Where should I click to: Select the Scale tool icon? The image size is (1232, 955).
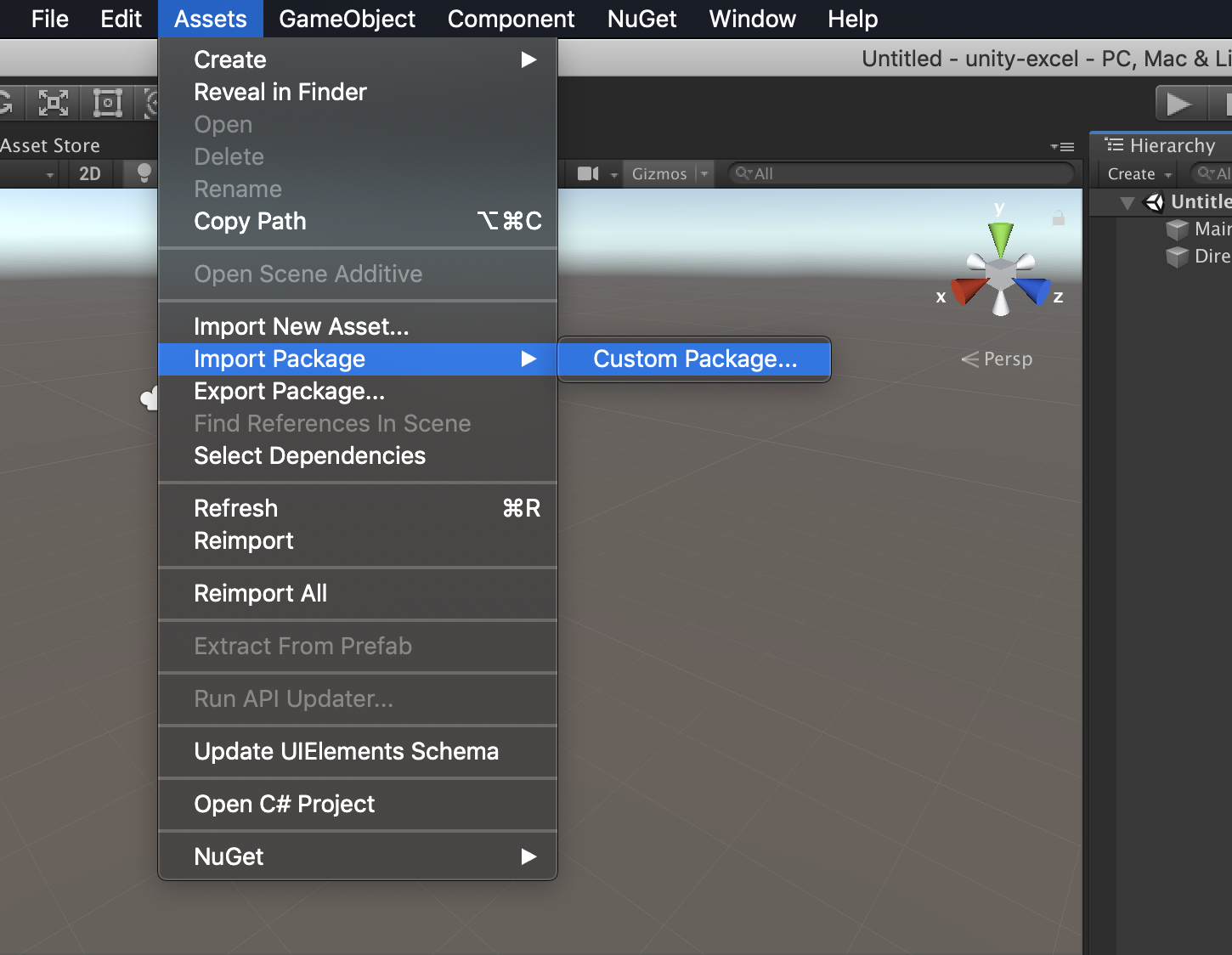[x=52, y=102]
